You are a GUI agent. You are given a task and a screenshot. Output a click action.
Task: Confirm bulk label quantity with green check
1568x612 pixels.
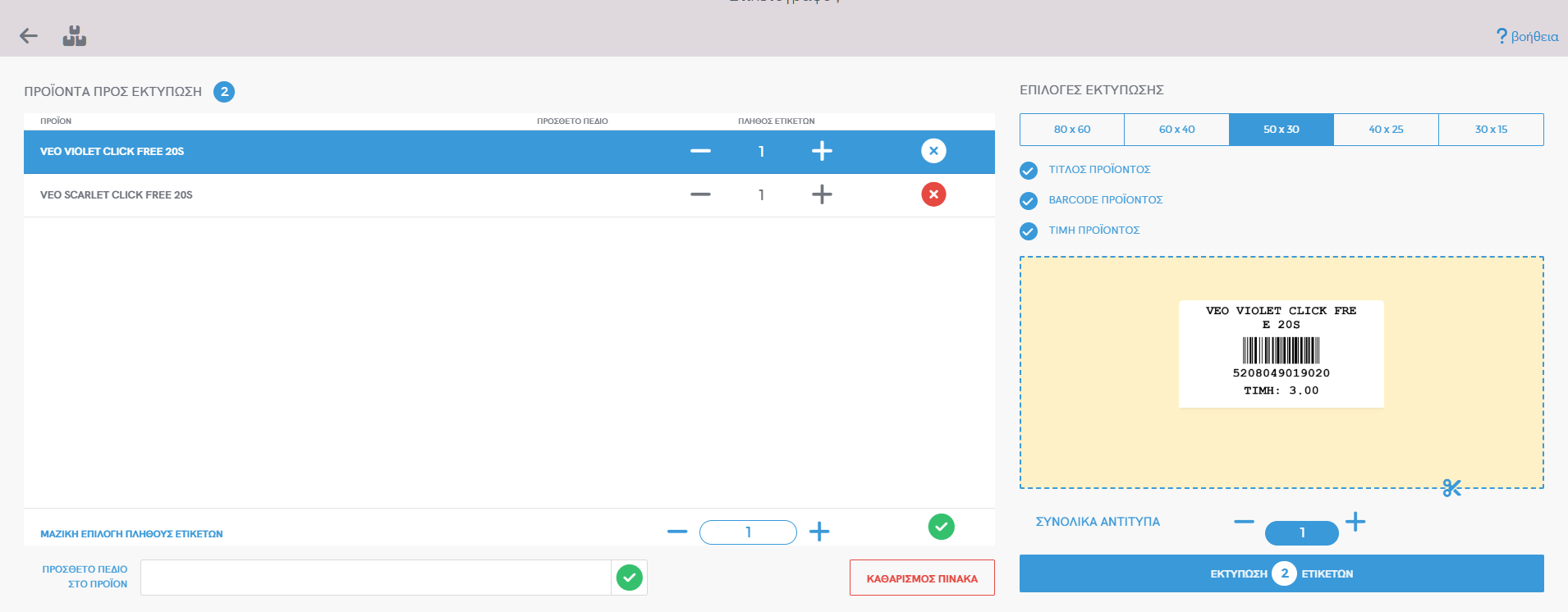click(942, 527)
